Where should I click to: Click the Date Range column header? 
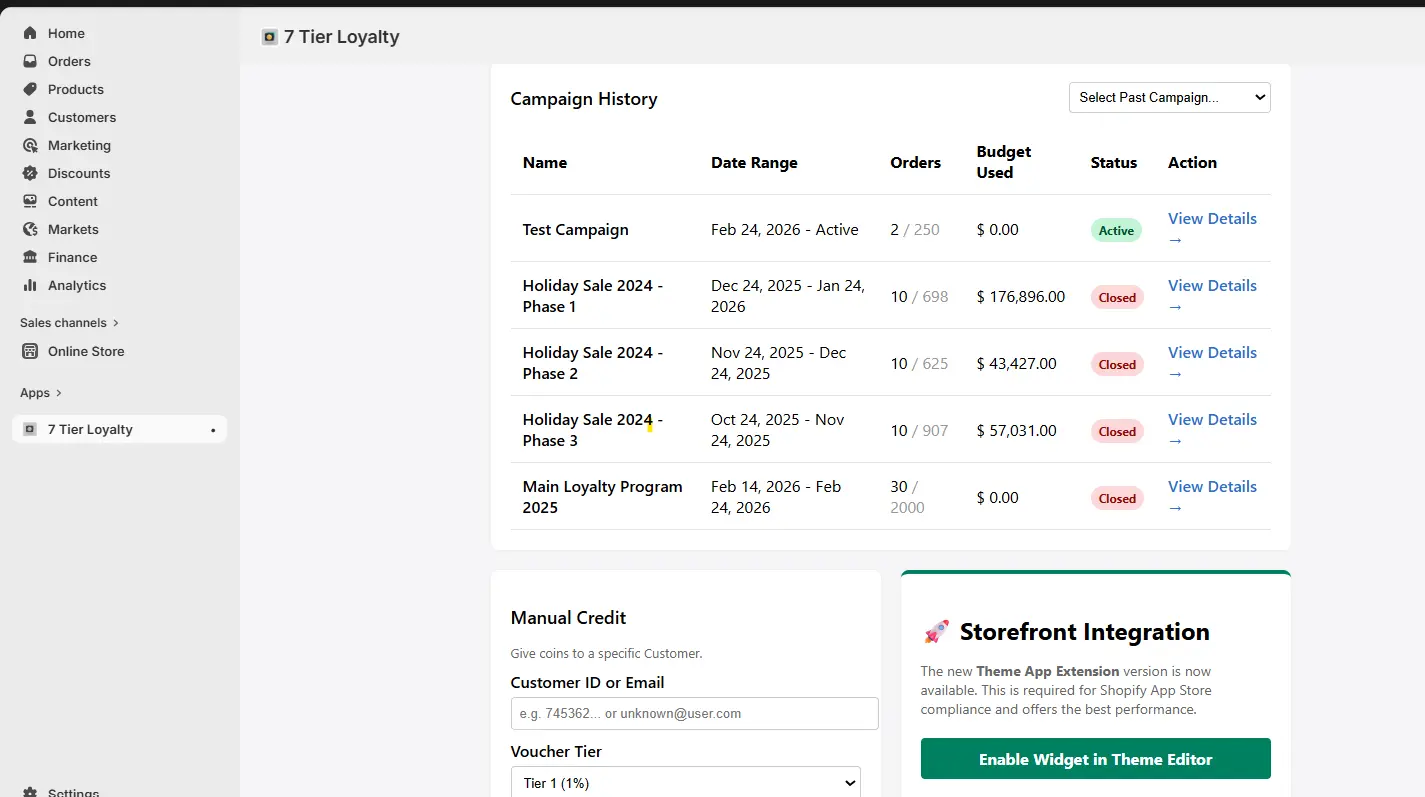click(754, 162)
